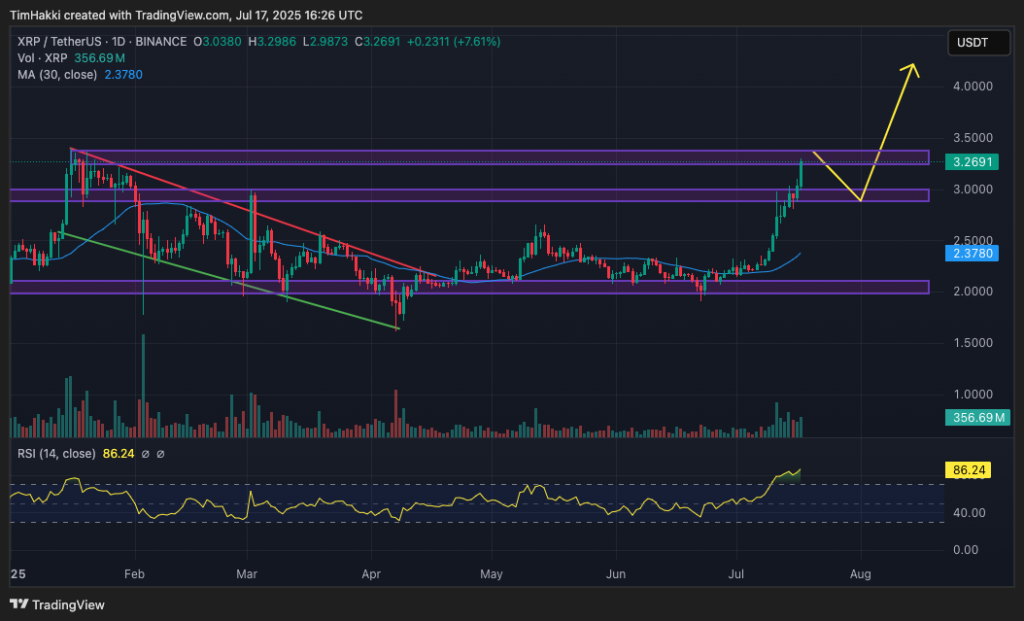Image resolution: width=1024 pixels, height=621 pixels.
Task: Click the Aug label on time axis
Action: tap(860, 575)
